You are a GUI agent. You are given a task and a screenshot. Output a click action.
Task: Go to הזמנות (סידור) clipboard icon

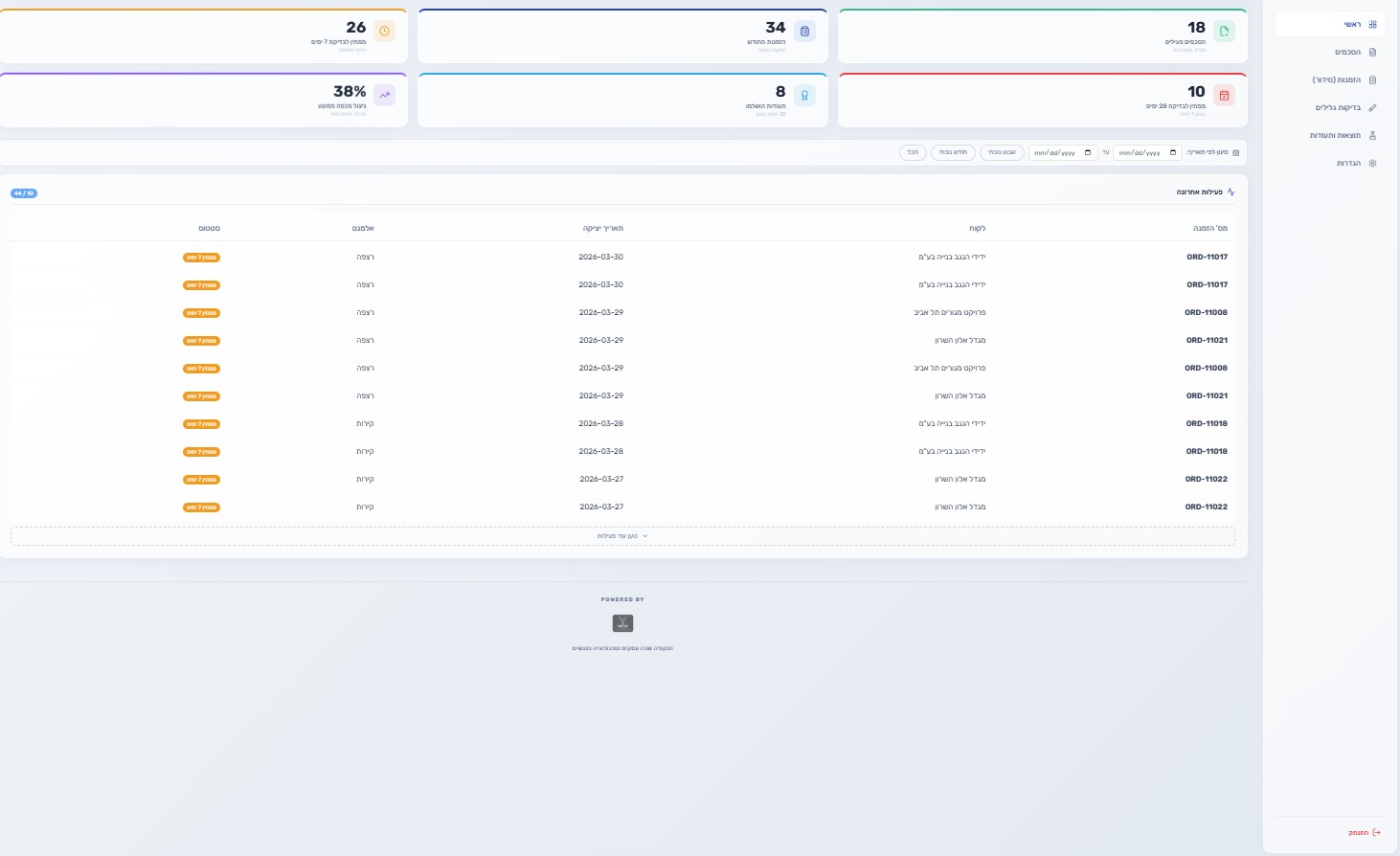tap(1372, 80)
